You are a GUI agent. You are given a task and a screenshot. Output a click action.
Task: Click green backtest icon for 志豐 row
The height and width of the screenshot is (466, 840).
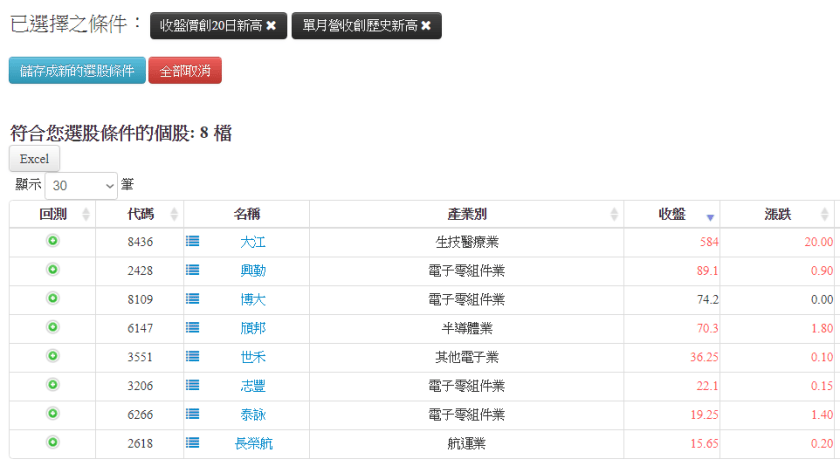pos(53,385)
